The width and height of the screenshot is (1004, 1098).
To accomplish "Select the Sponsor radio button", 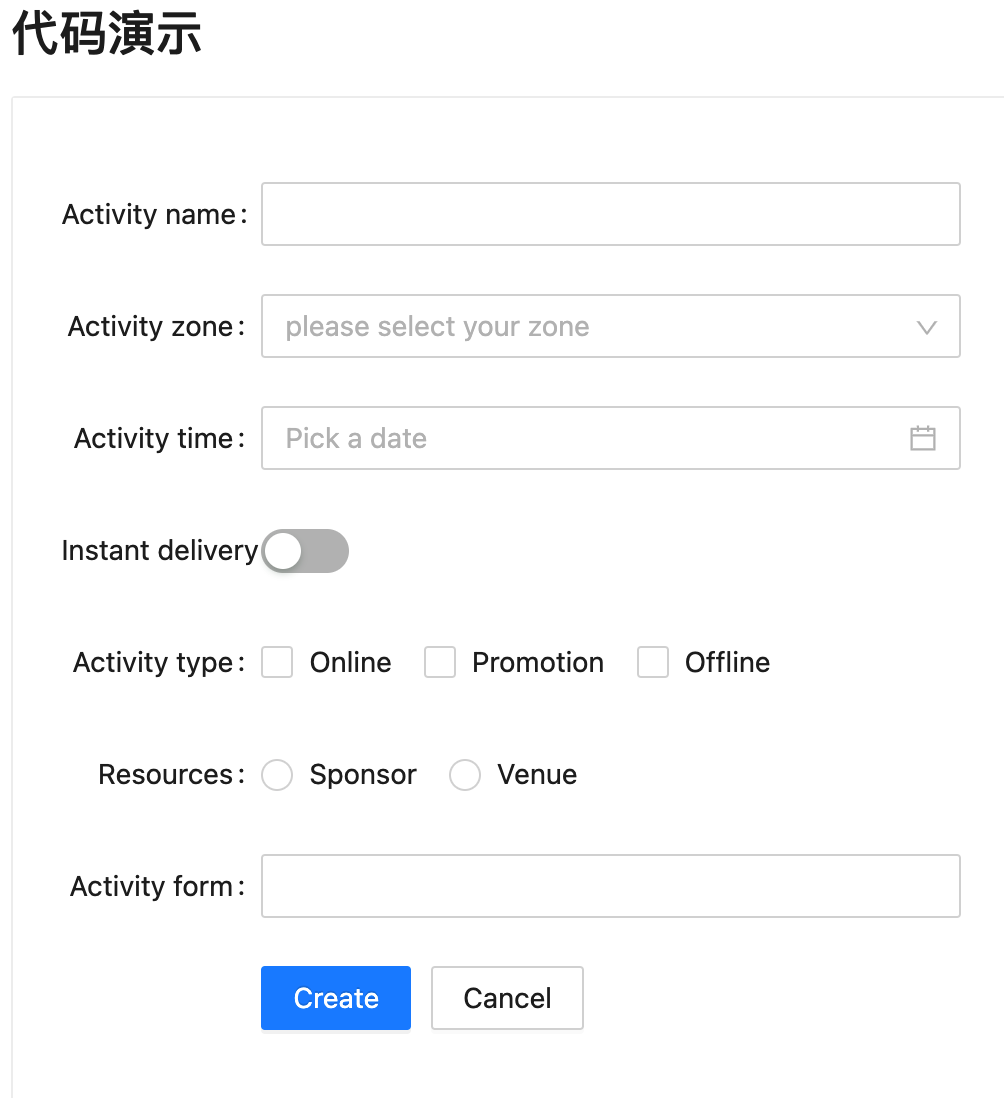I will (x=277, y=774).
